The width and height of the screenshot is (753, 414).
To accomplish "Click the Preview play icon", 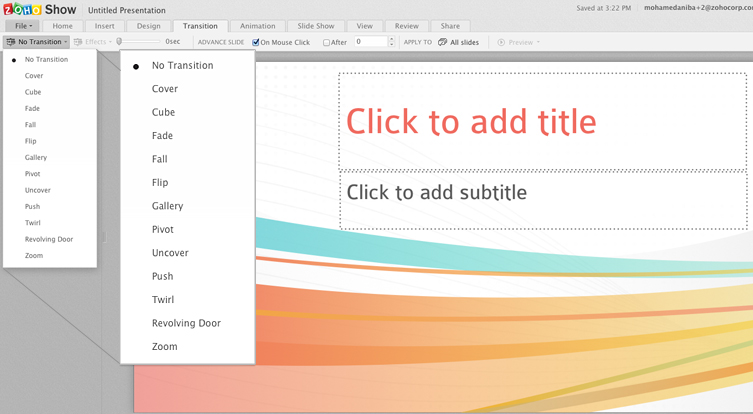I will click(502, 42).
